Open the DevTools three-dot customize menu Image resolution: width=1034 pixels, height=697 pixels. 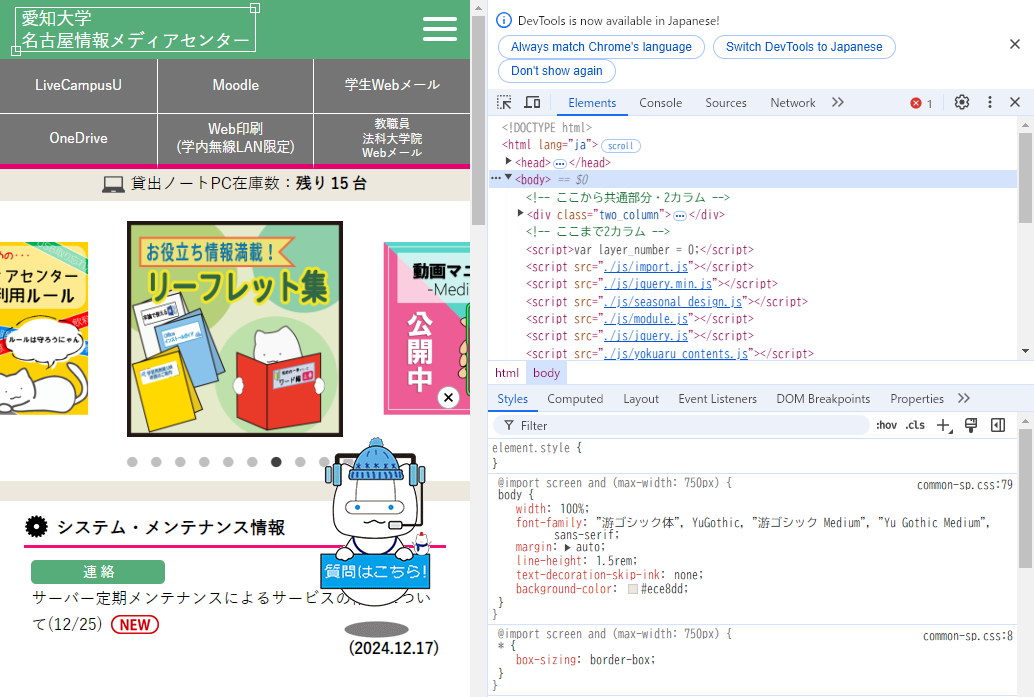point(990,103)
